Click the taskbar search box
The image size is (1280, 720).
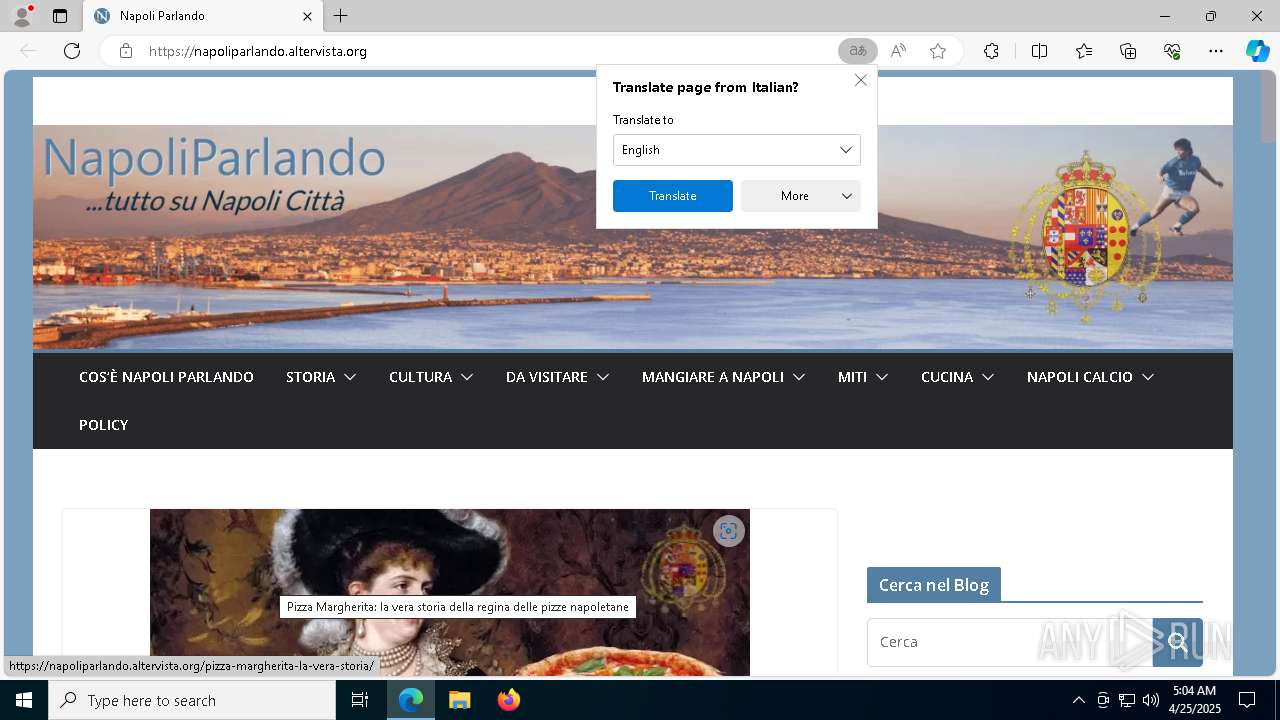click(192, 700)
